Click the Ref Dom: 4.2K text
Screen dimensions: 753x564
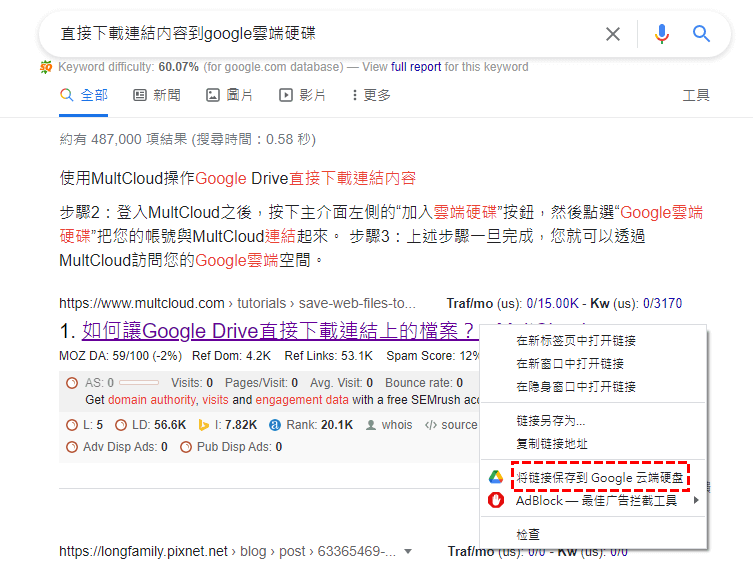tap(231, 356)
